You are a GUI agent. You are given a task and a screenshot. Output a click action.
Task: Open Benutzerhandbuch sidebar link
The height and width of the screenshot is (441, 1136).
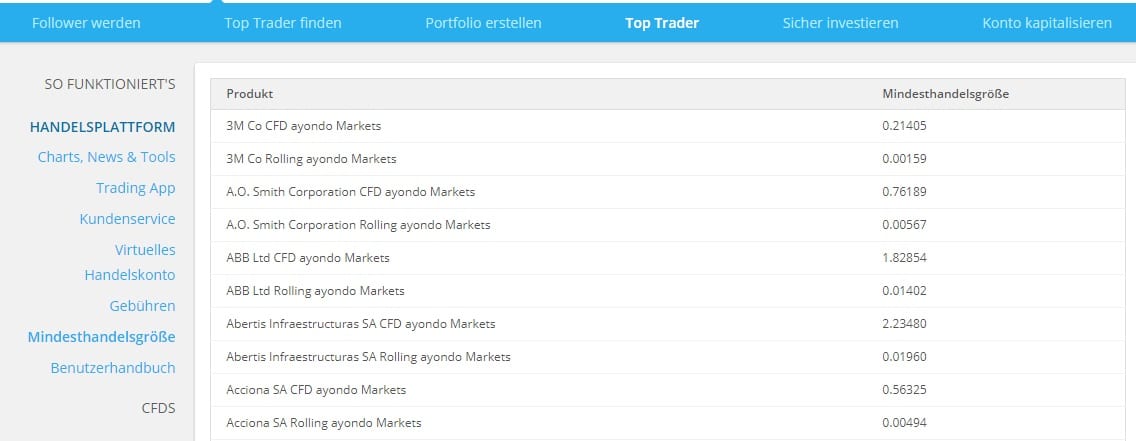coord(113,368)
